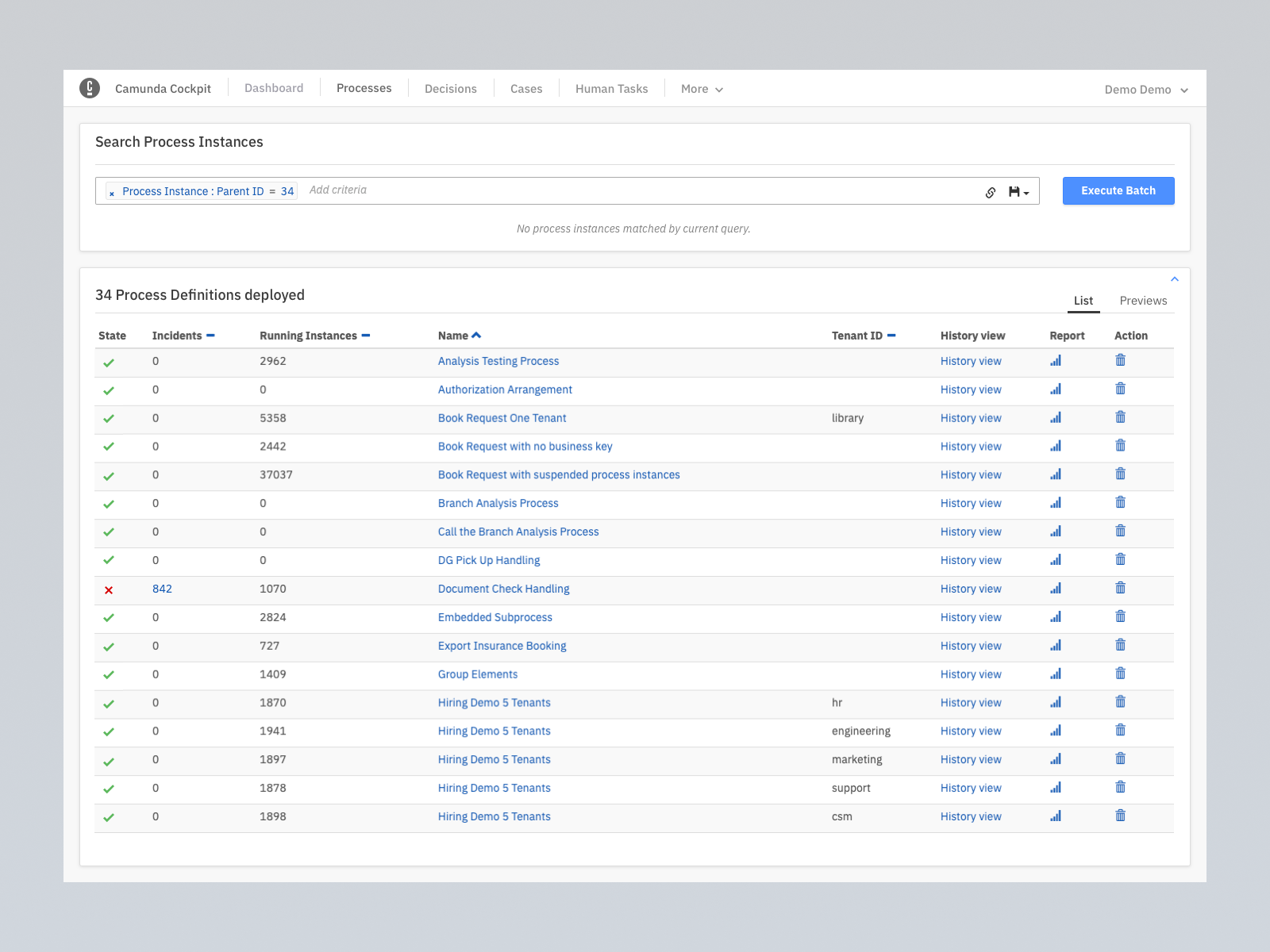Viewport: 1270px width, 952px height.
Task: Click the Add criteria input field
Action: [338, 190]
